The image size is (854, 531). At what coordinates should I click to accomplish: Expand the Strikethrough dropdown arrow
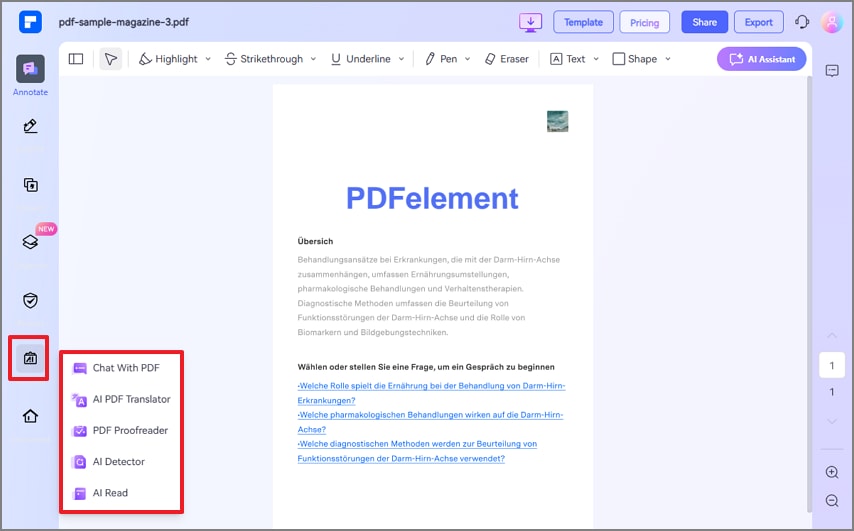click(313, 59)
